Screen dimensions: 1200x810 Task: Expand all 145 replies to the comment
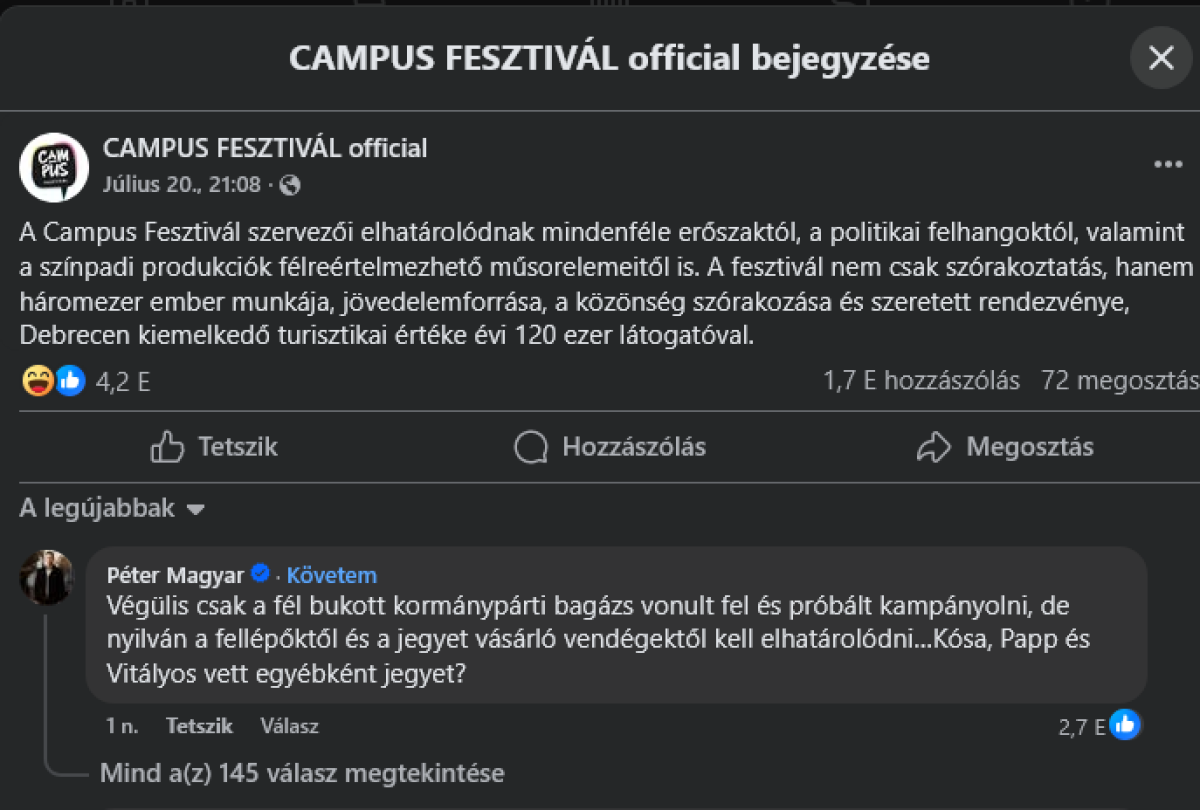click(302, 773)
